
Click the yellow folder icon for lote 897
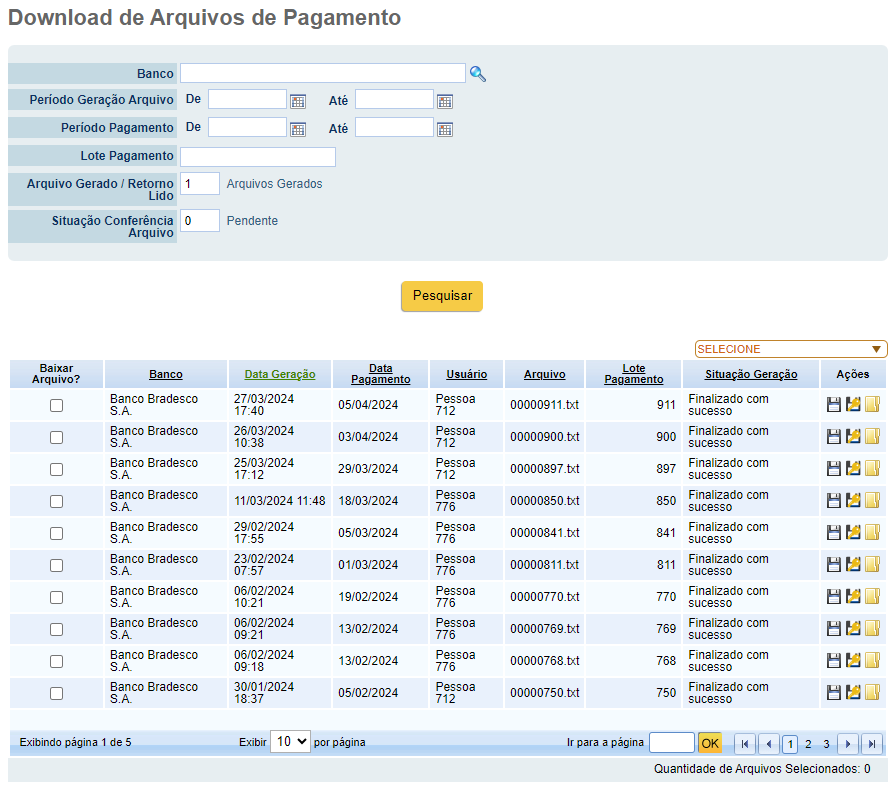pos(872,469)
